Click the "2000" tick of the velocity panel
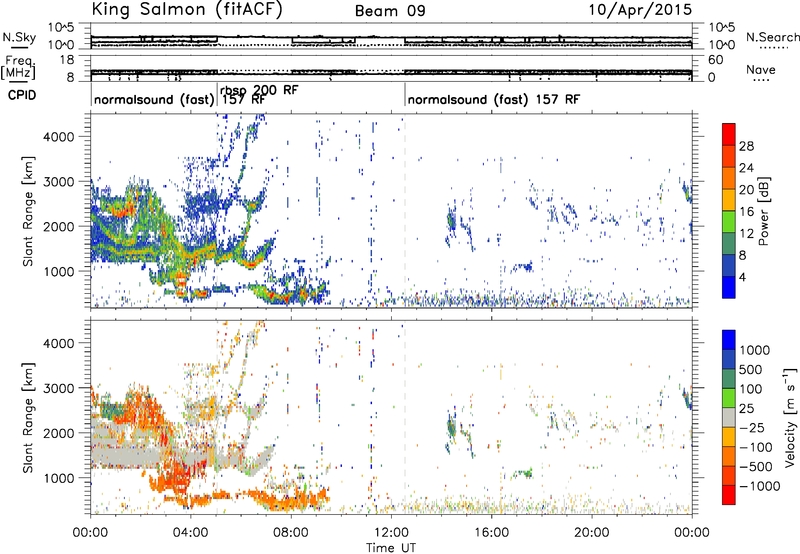Image resolution: width=800 pixels, height=554 pixels. 58,433
